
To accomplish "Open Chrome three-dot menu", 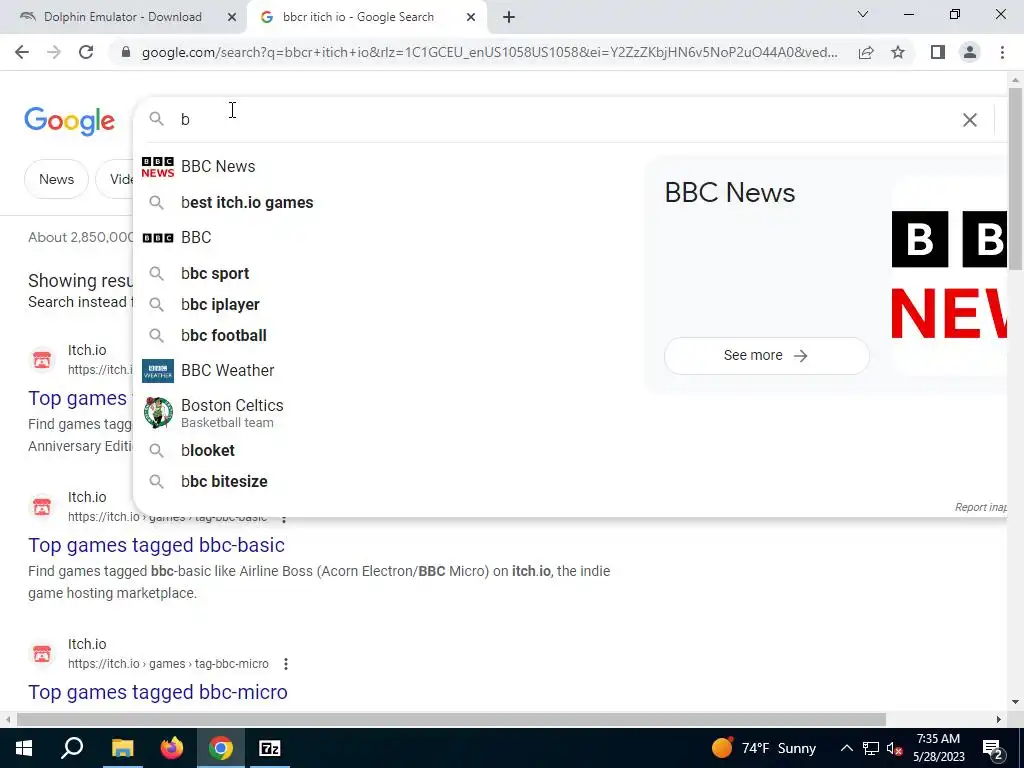I will [1002, 52].
